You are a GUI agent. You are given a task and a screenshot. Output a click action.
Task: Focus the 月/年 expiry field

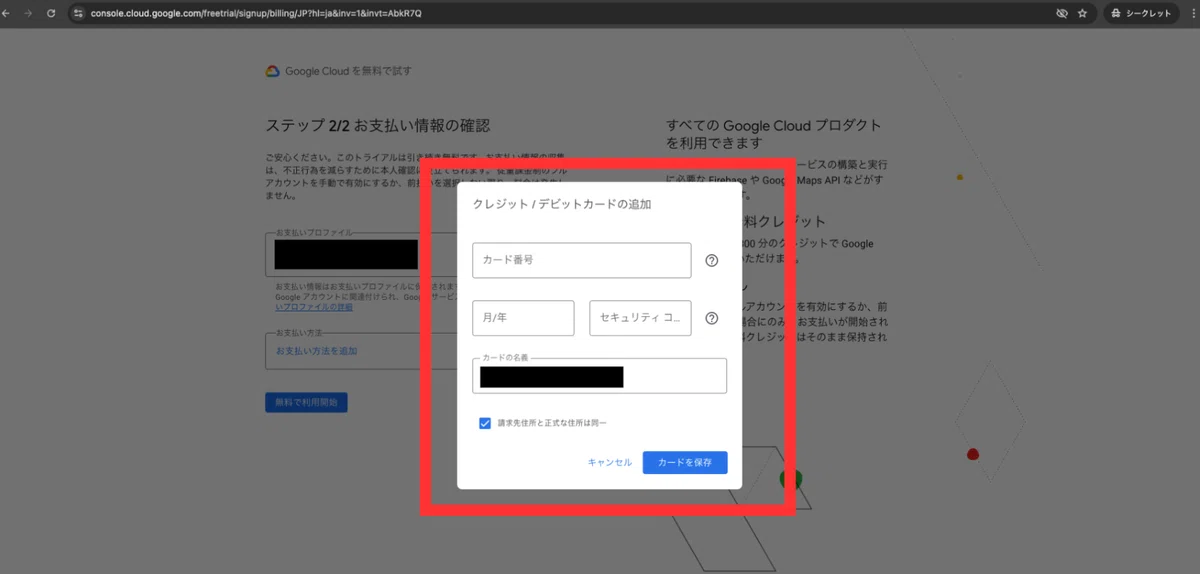click(x=523, y=318)
